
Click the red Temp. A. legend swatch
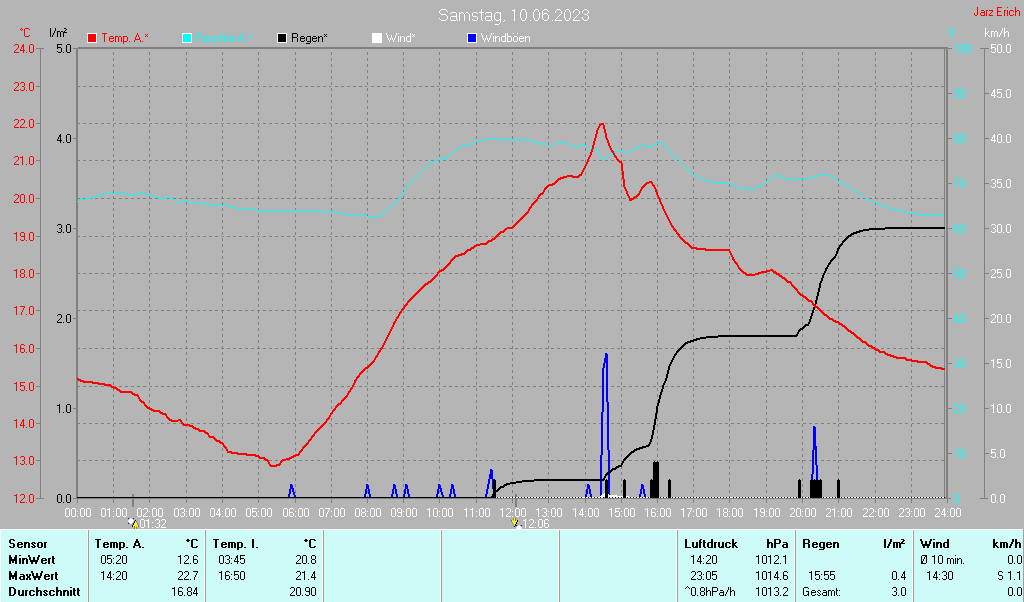[92, 39]
